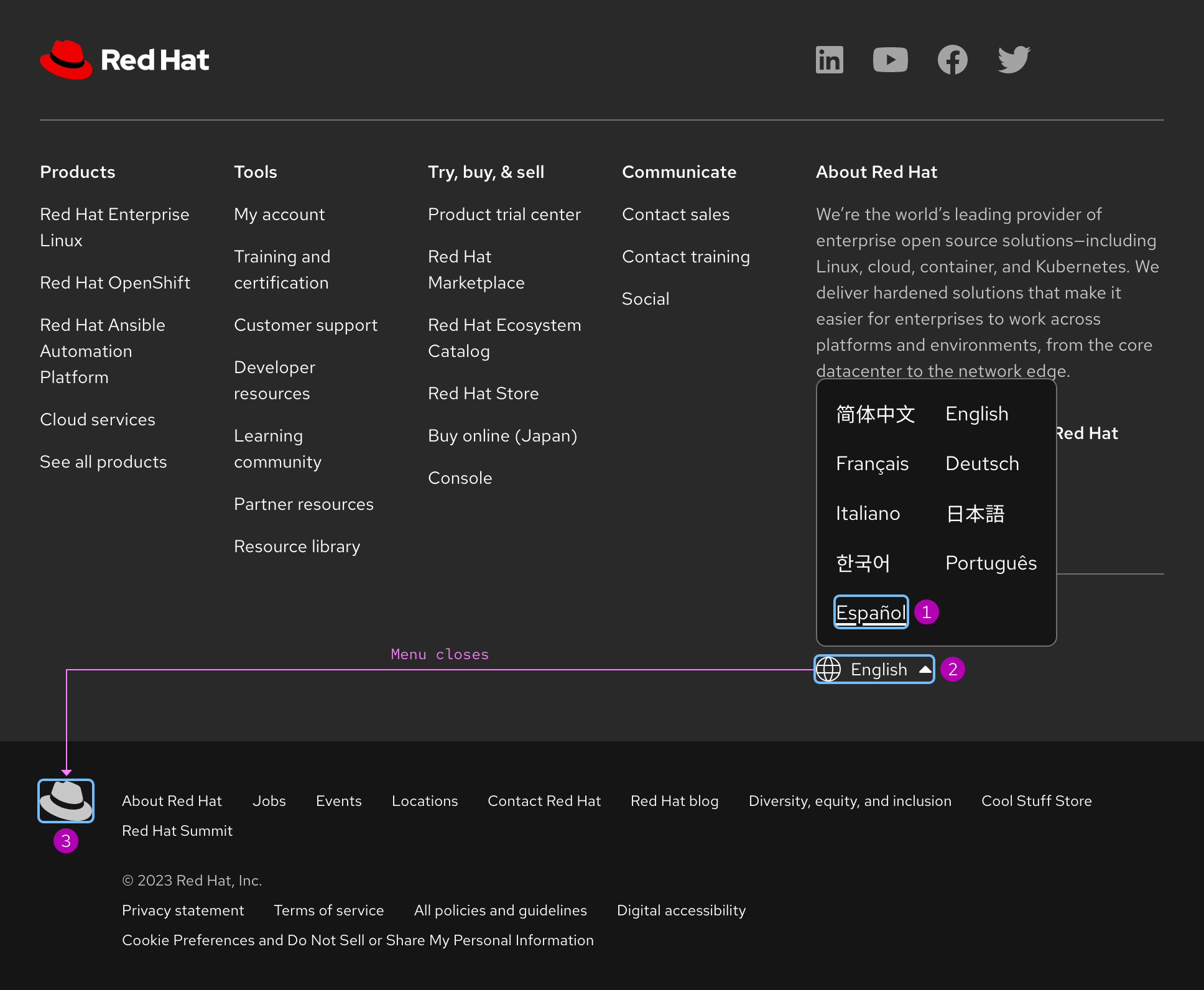
Task: Click the Red Hat Summit link
Action: (x=177, y=830)
